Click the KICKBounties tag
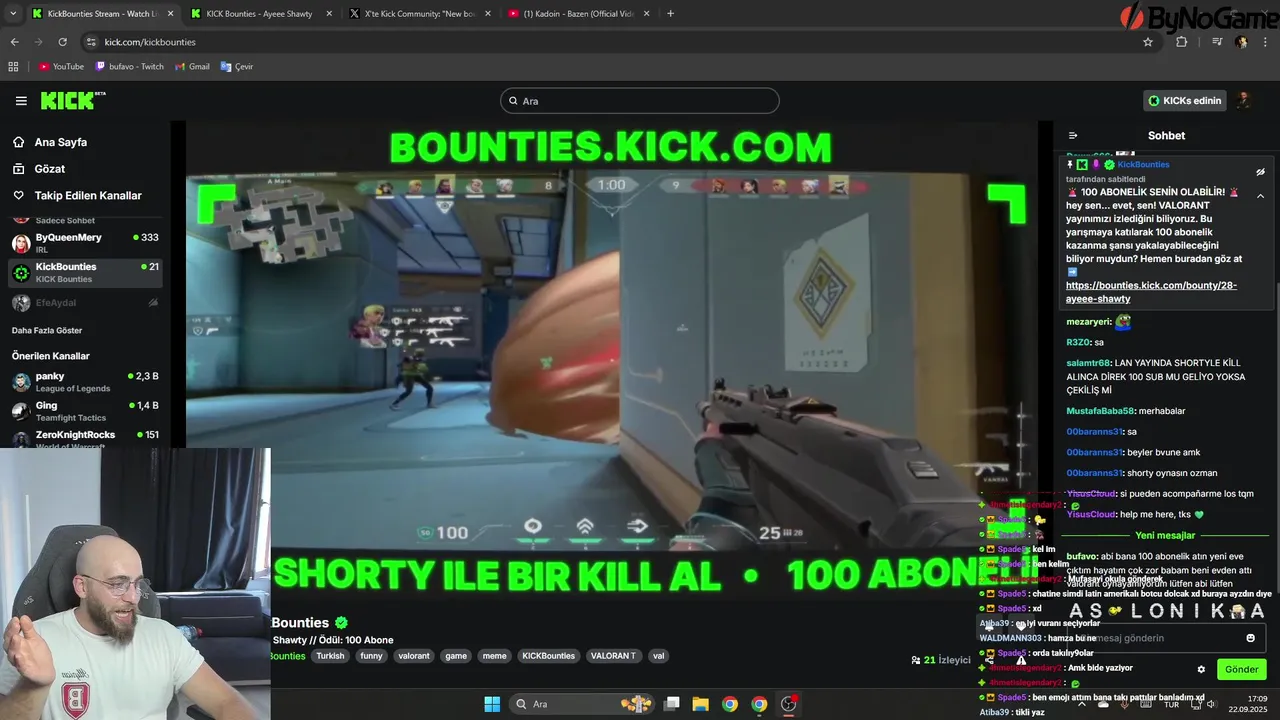The image size is (1280, 720). pos(548,656)
